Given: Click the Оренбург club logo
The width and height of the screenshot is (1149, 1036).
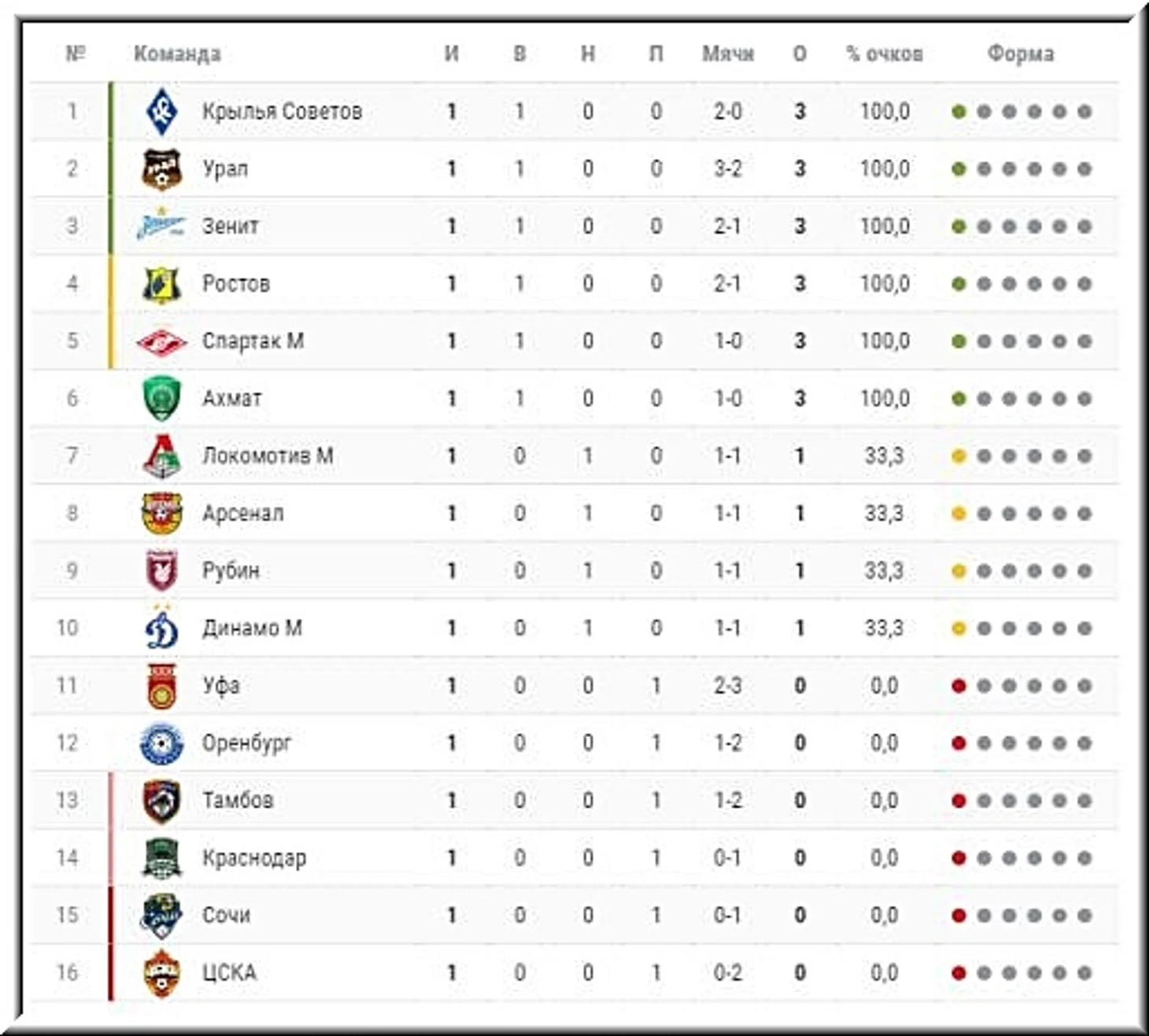Looking at the screenshot, I should pos(161,743).
